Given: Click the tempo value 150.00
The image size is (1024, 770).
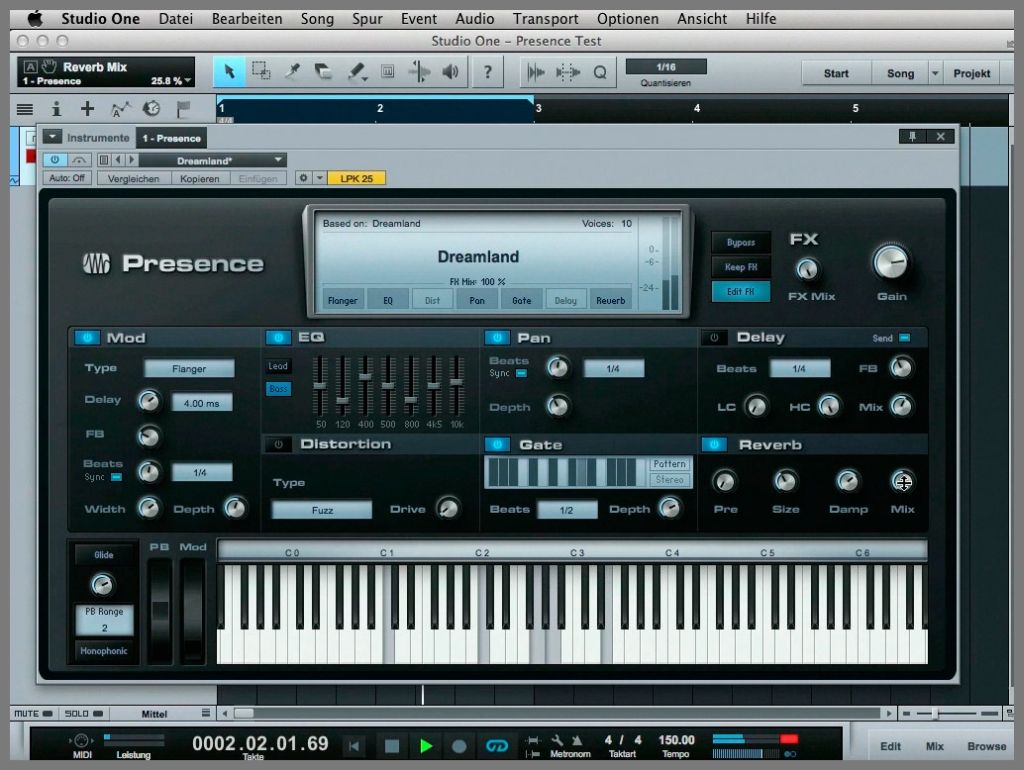Looking at the screenshot, I should [676, 740].
